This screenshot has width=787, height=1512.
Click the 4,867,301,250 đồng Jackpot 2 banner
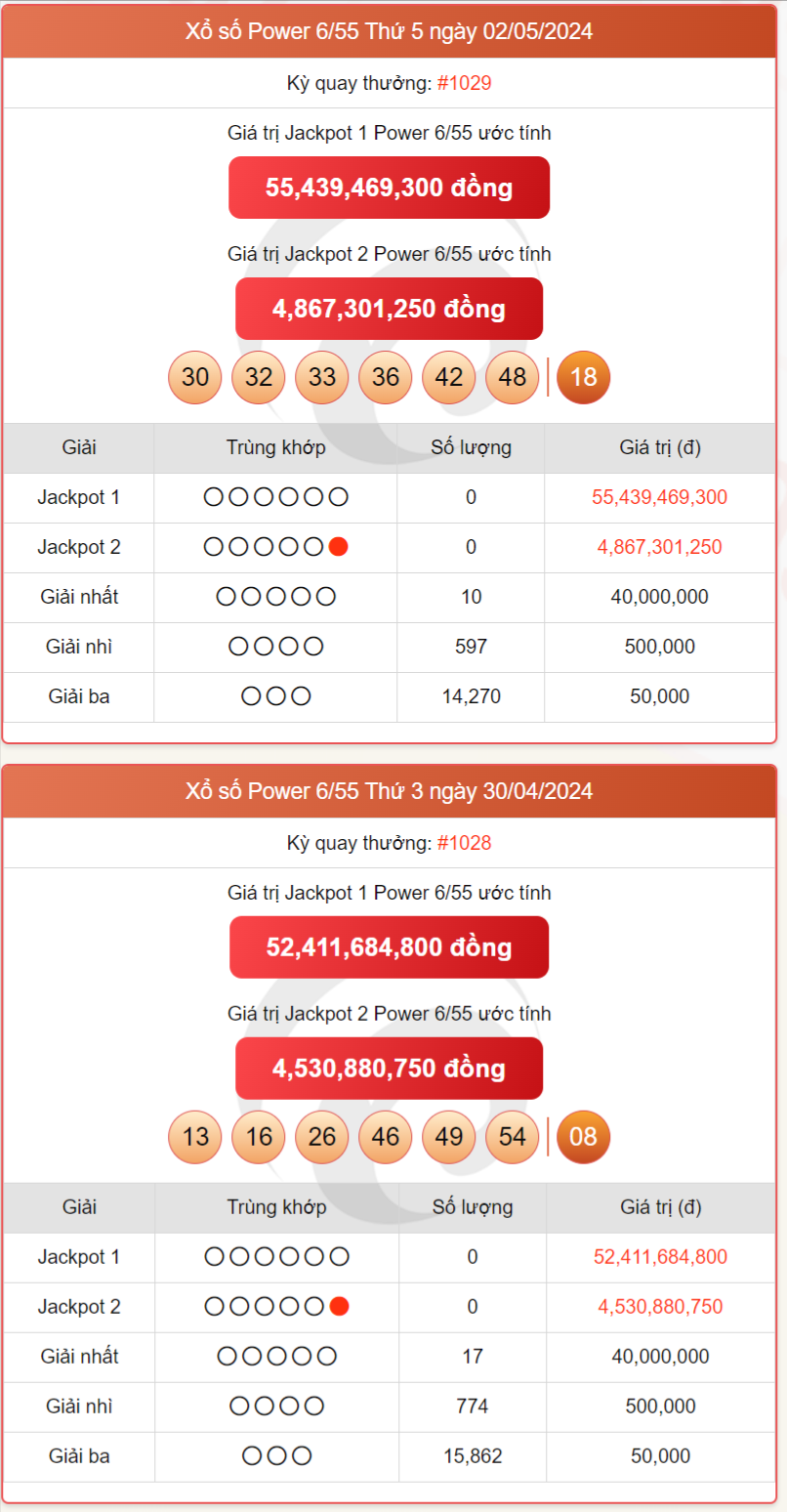(389, 309)
